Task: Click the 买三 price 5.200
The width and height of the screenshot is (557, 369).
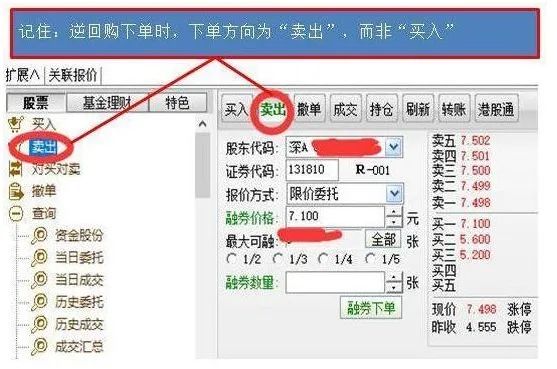Action: point(475,255)
